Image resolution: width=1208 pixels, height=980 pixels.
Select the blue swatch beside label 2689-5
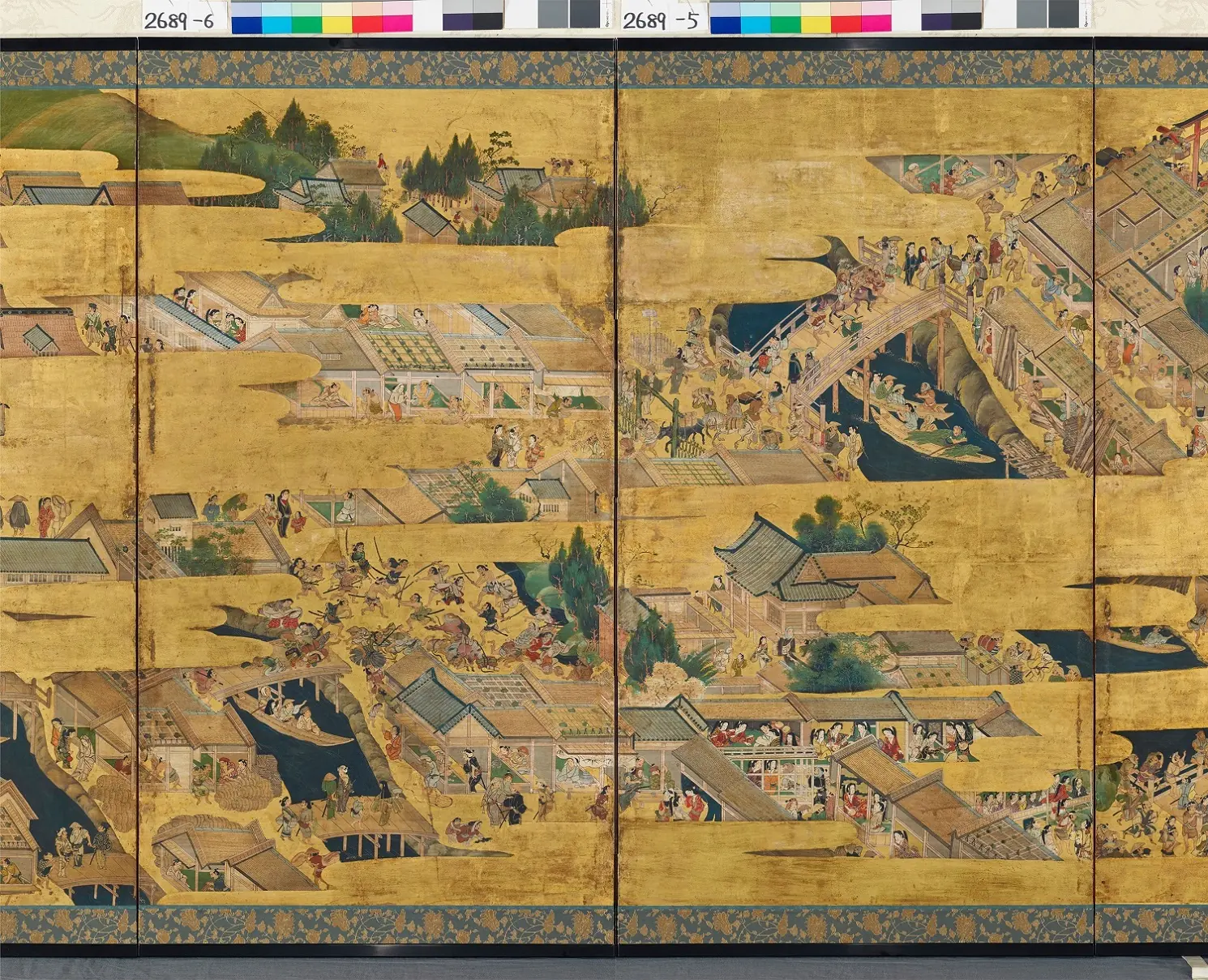(725, 17)
